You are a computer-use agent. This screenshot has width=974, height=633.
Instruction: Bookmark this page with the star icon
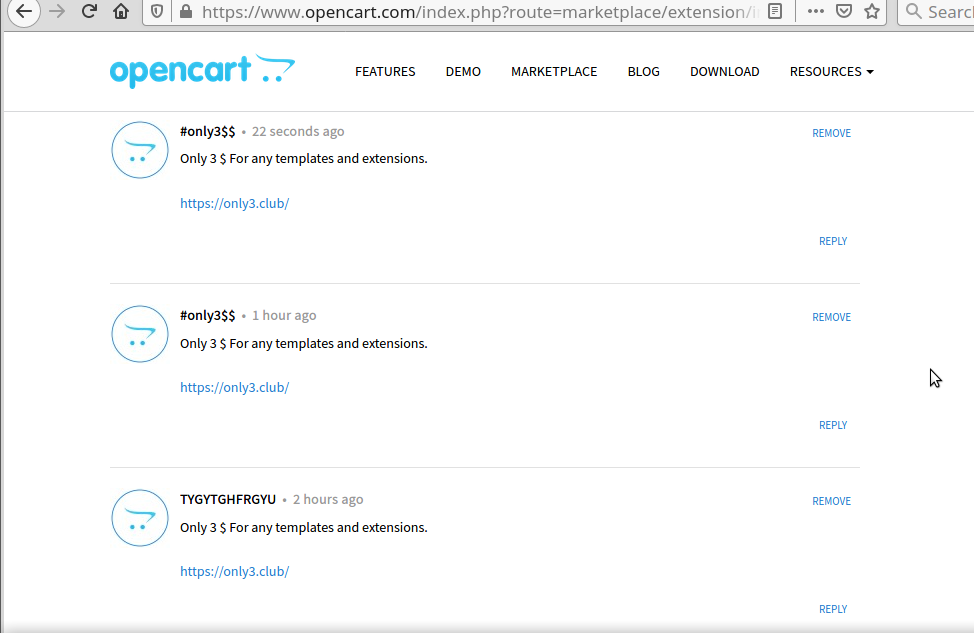872,11
